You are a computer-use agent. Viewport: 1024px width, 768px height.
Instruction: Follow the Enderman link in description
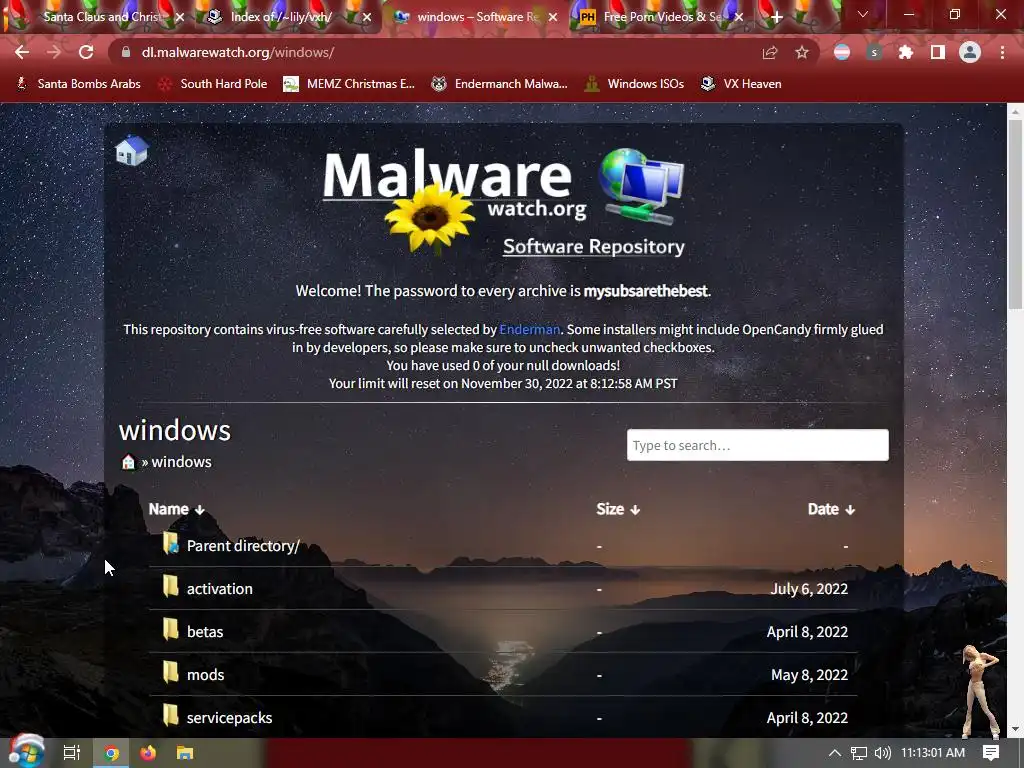tap(530, 329)
